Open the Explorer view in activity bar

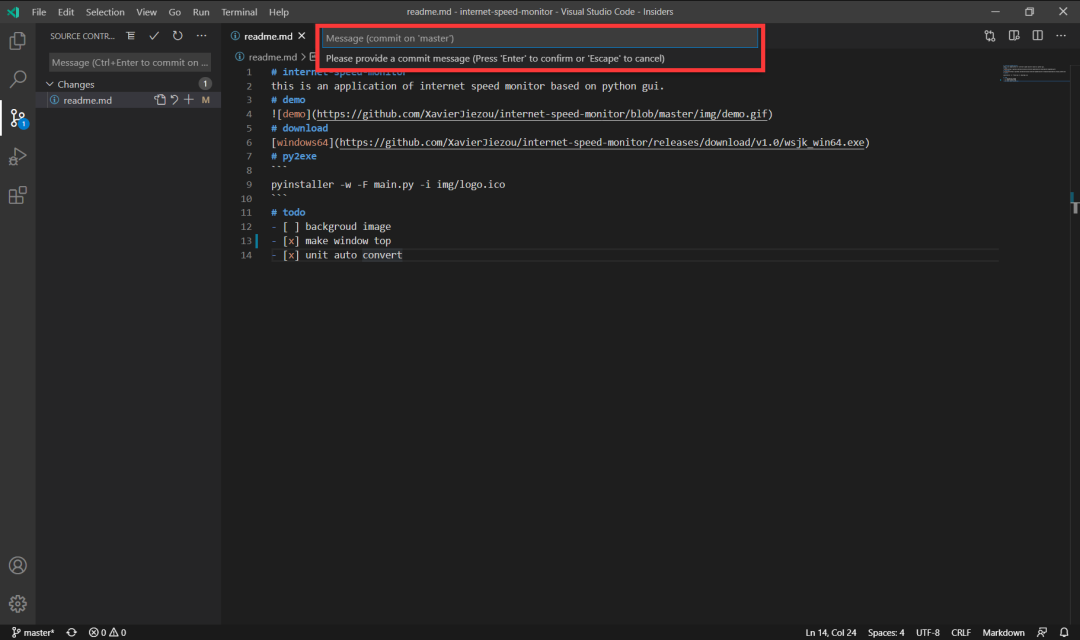pyautogui.click(x=18, y=41)
